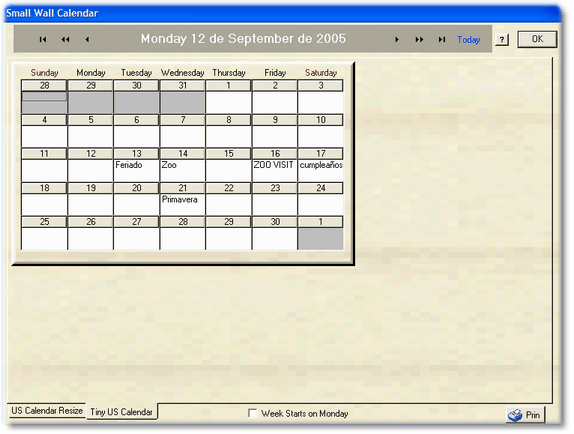Advance with single-right arrow
574x434 pixels.
pos(397,39)
